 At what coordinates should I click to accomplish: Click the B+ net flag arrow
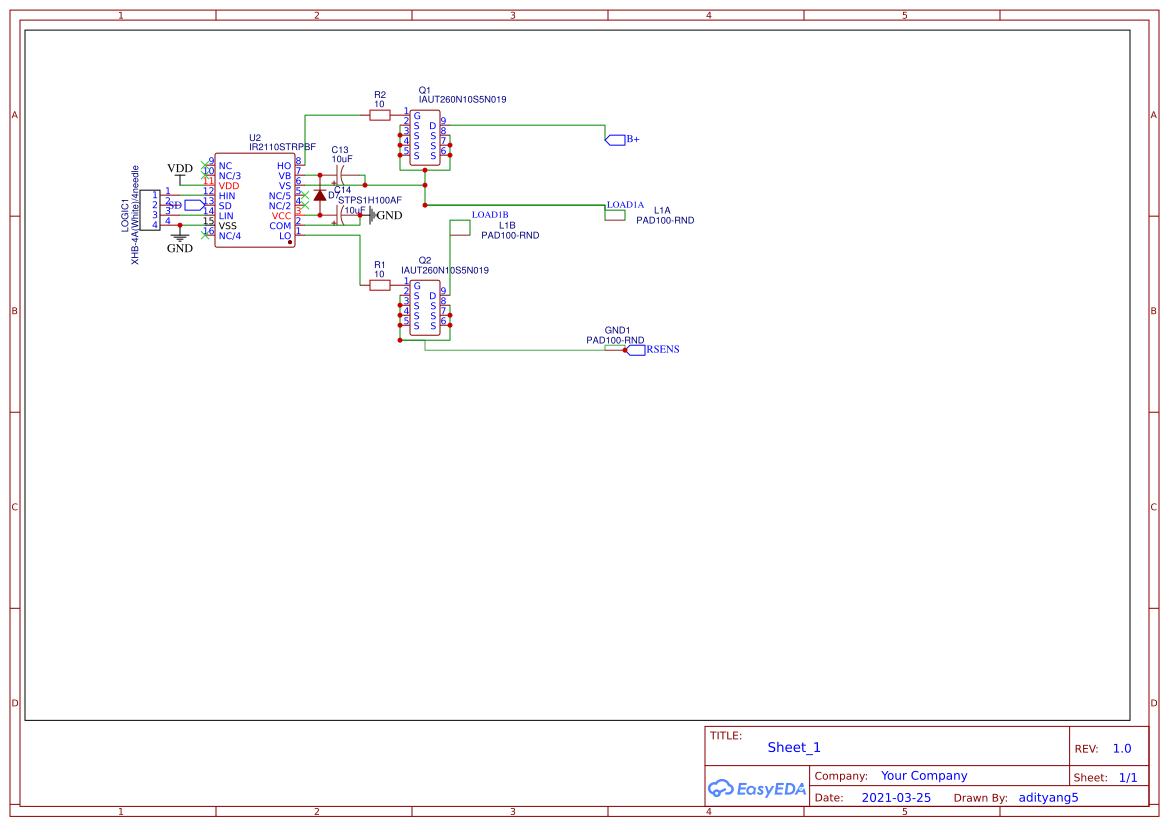(613, 140)
